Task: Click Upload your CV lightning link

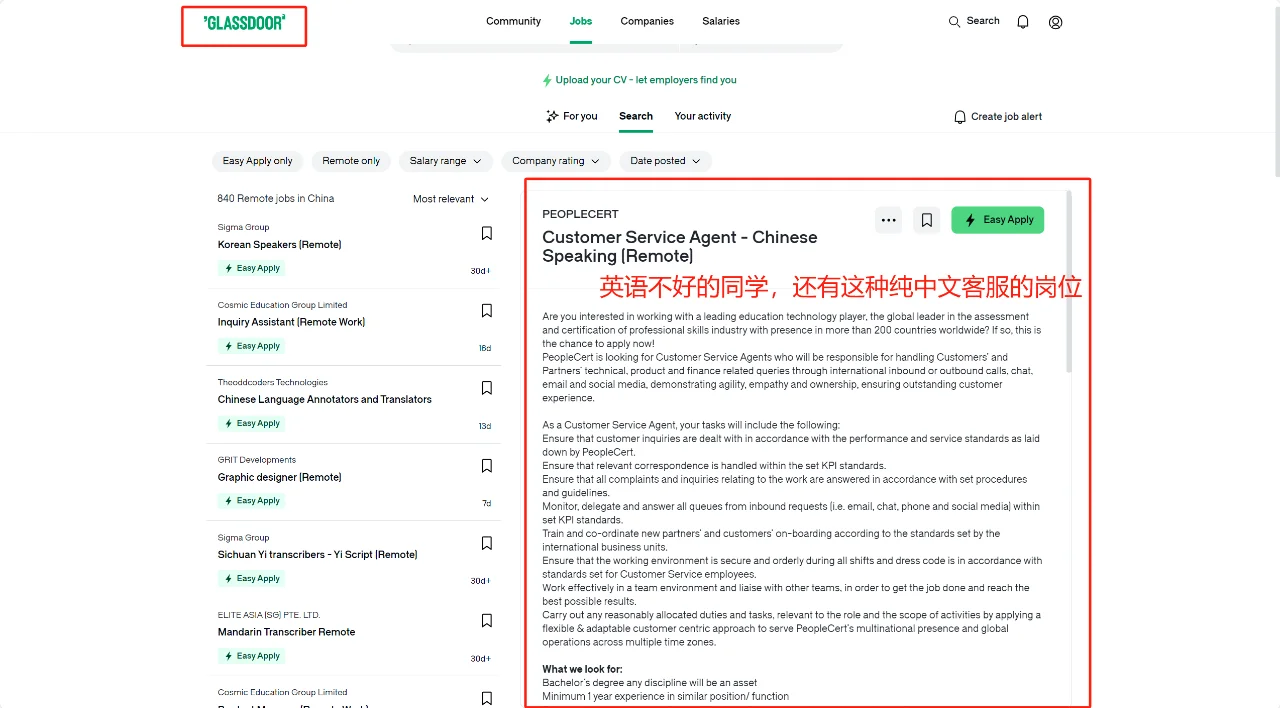Action: coord(639,80)
